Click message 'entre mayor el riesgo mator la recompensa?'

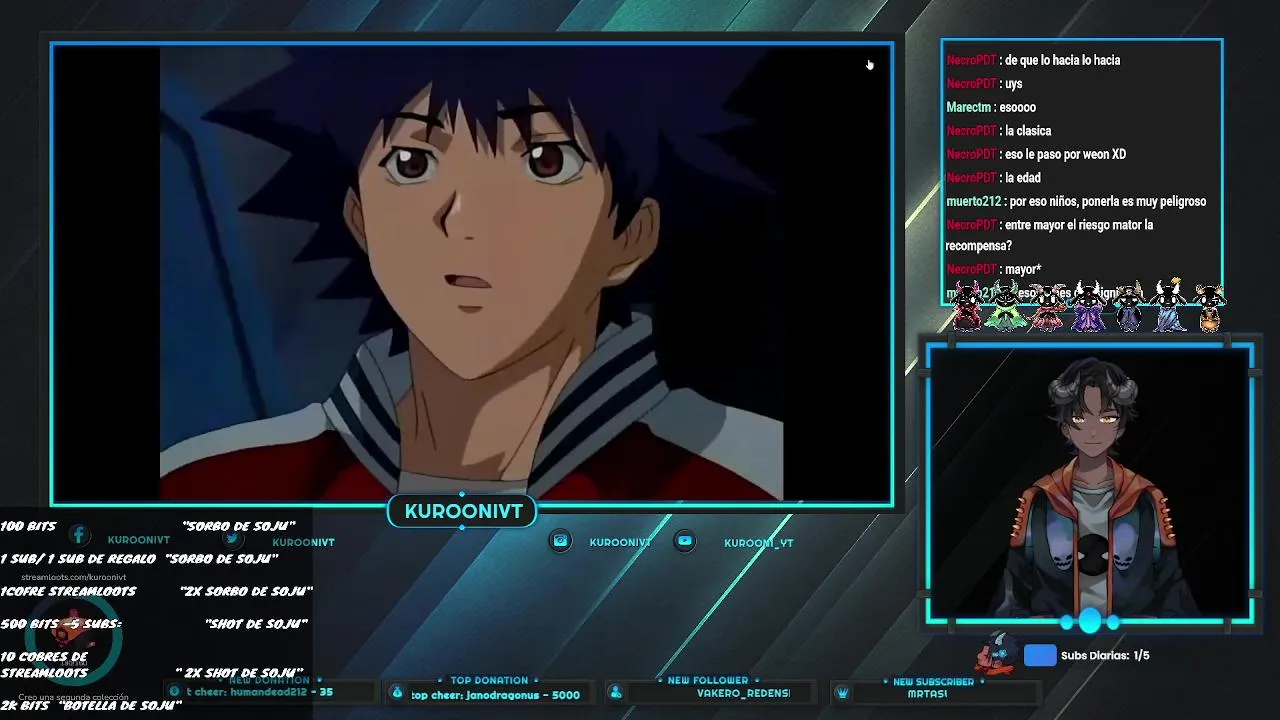tap(1050, 235)
